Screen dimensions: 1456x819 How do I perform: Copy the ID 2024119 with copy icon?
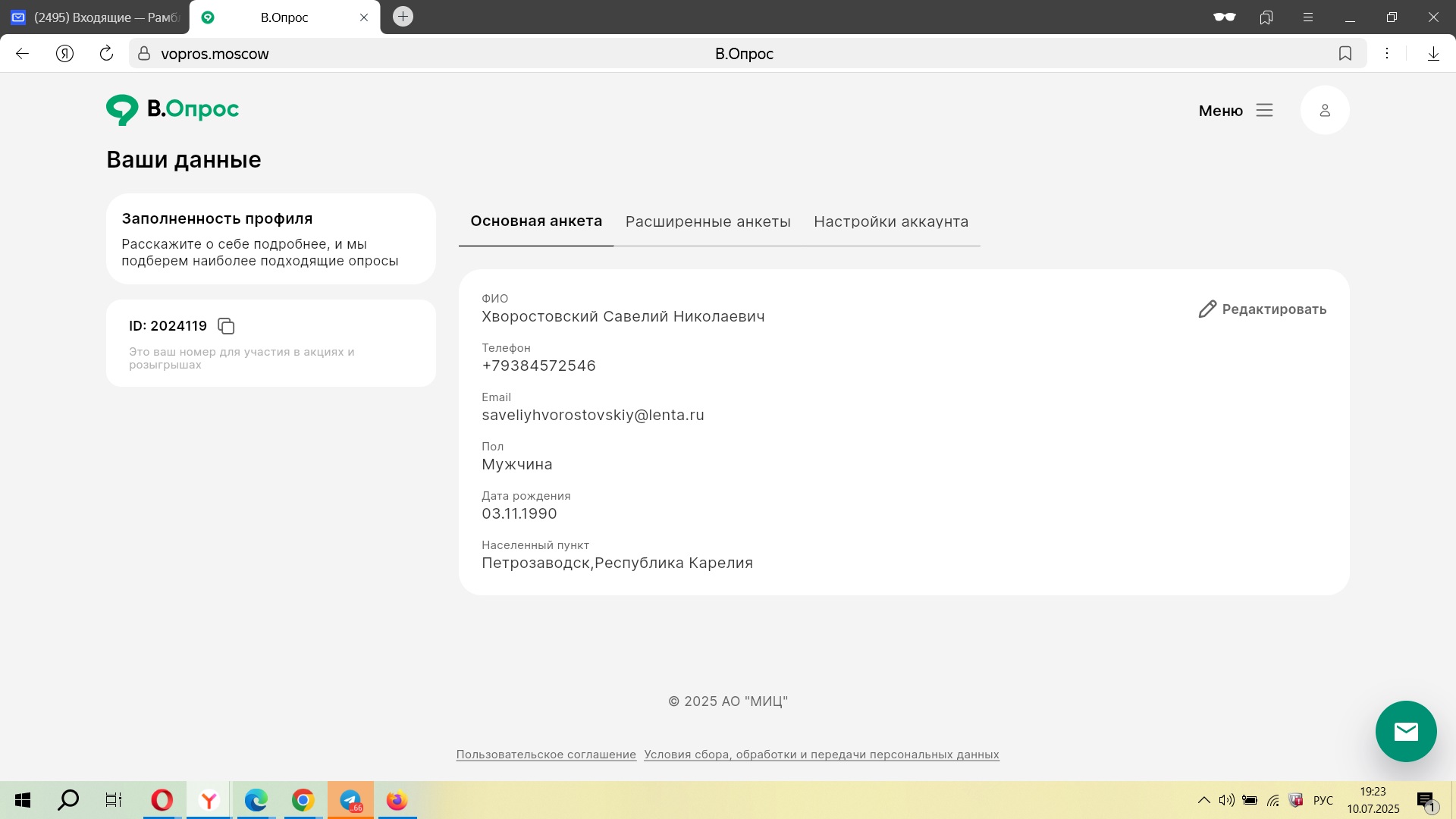[226, 326]
